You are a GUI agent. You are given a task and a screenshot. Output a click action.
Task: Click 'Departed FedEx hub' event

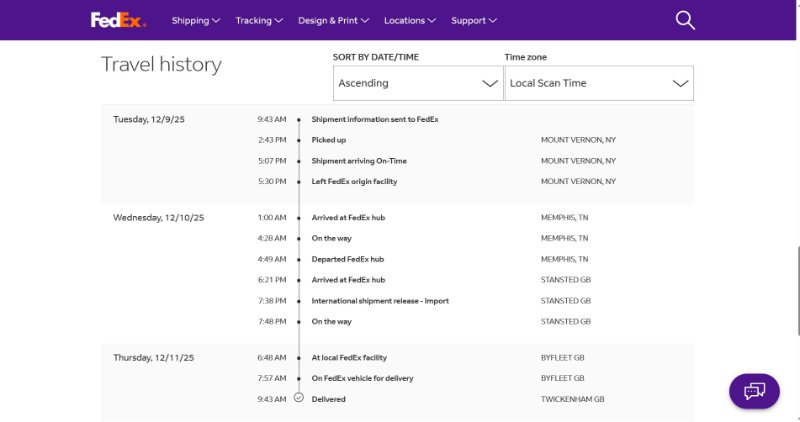click(347, 259)
